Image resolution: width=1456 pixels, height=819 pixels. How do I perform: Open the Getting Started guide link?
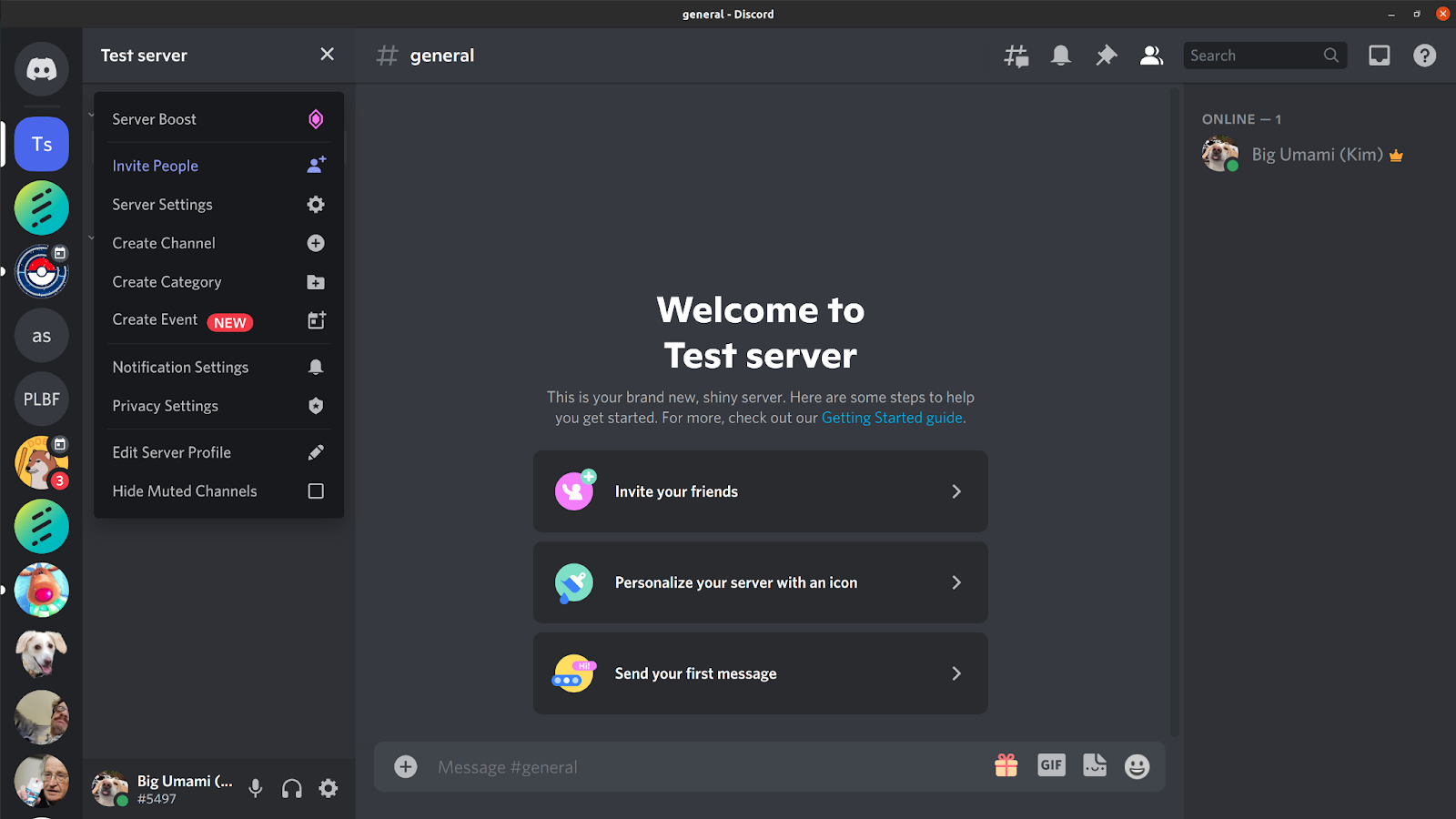[x=892, y=418]
